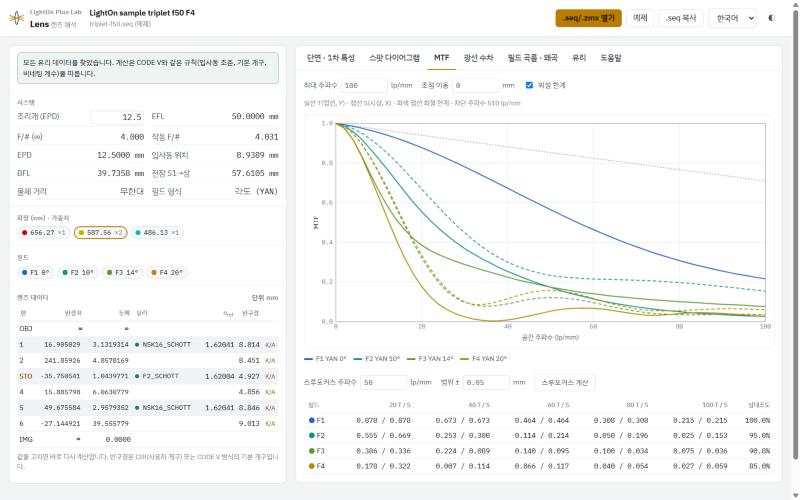Switch to the 단면 · 1차 특성 tab
Image resolution: width=800 pixels, height=500 pixels.
tap(331, 58)
